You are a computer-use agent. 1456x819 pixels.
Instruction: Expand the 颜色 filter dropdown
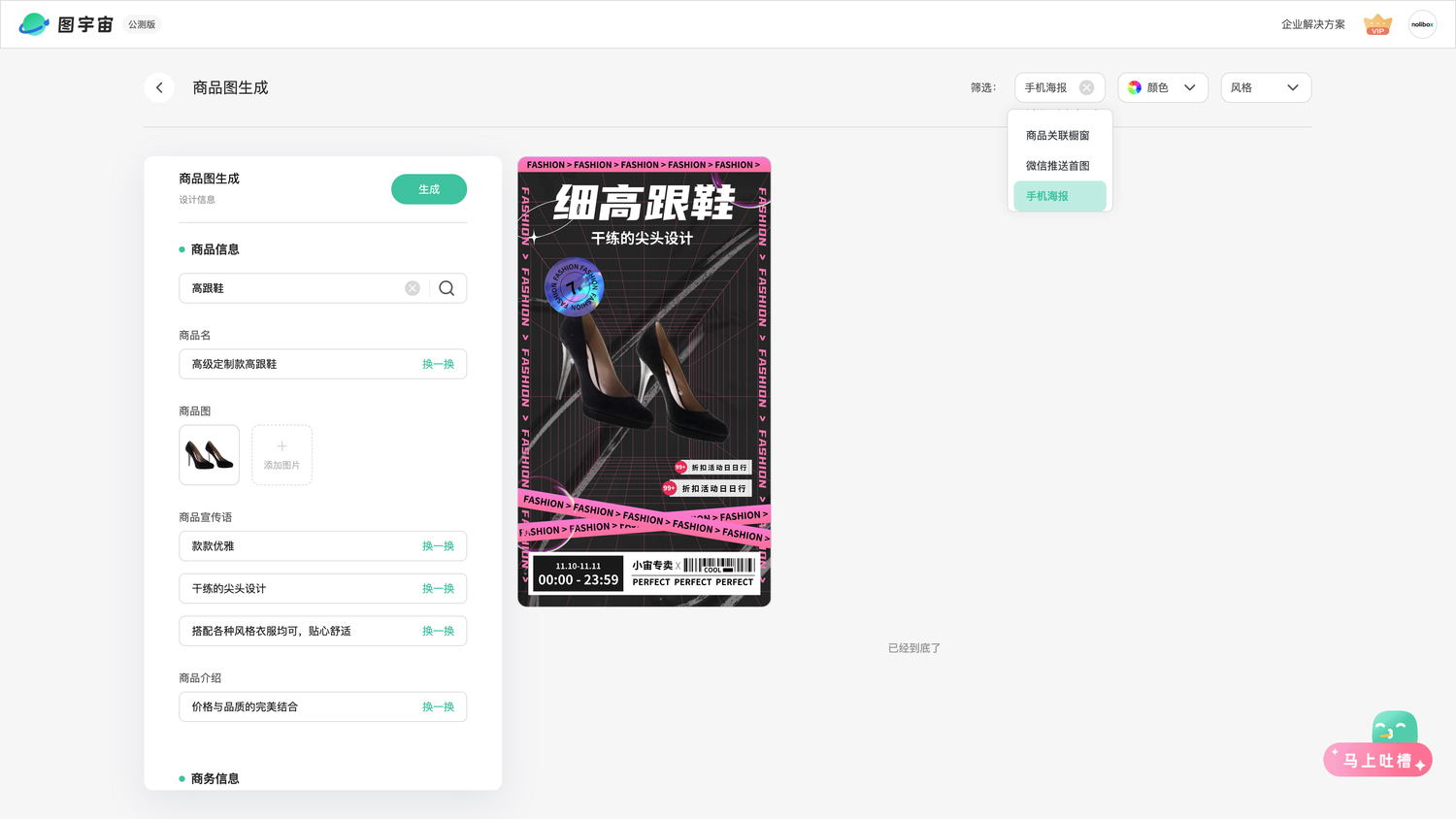(x=1163, y=87)
